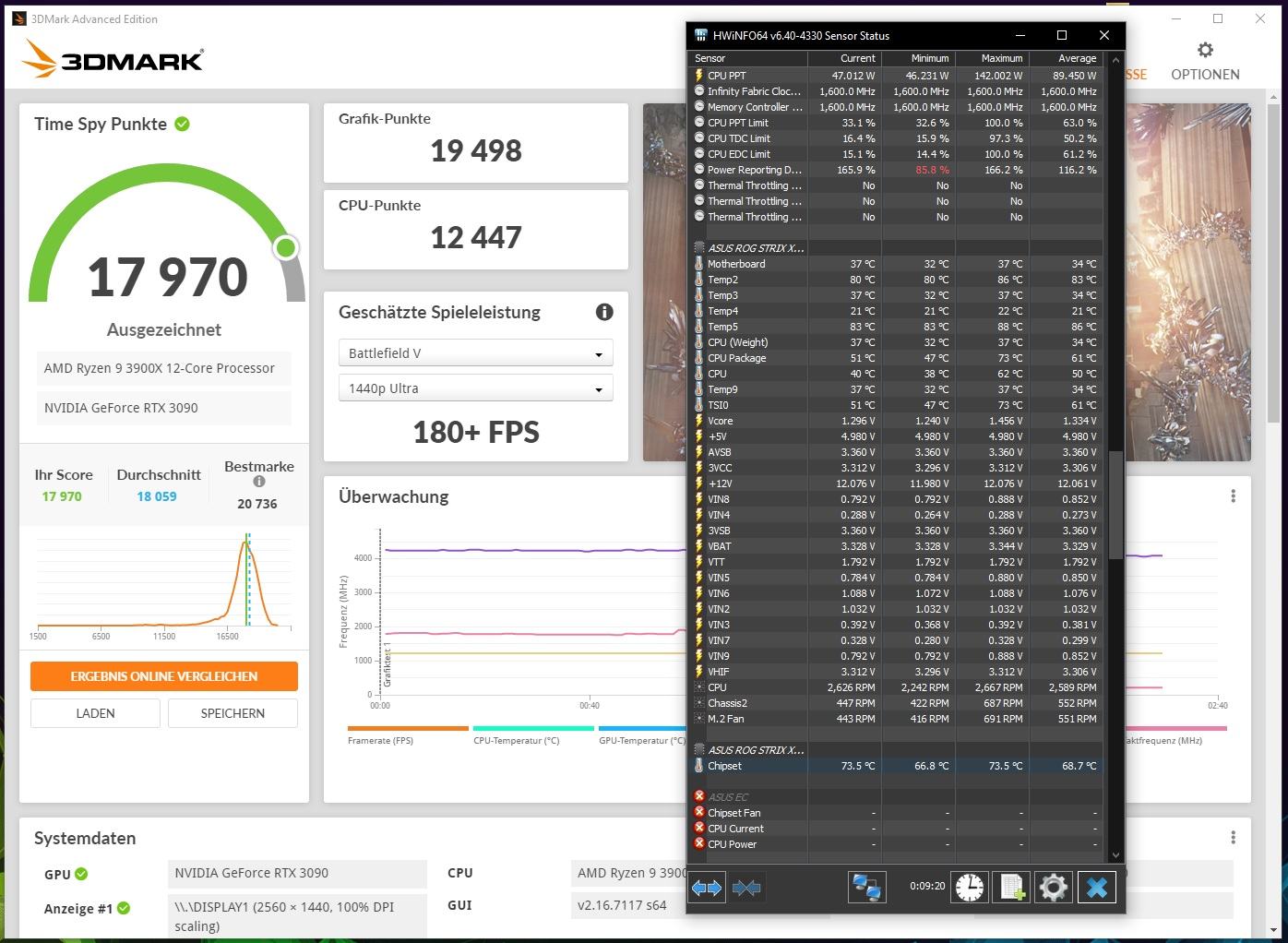The width and height of the screenshot is (1288, 943).
Task: Click the Maximum column header
Action: coord(992,58)
